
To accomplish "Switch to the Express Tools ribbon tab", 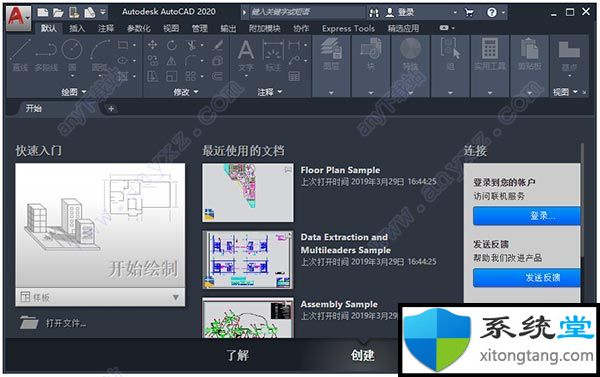I will coord(348,28).
